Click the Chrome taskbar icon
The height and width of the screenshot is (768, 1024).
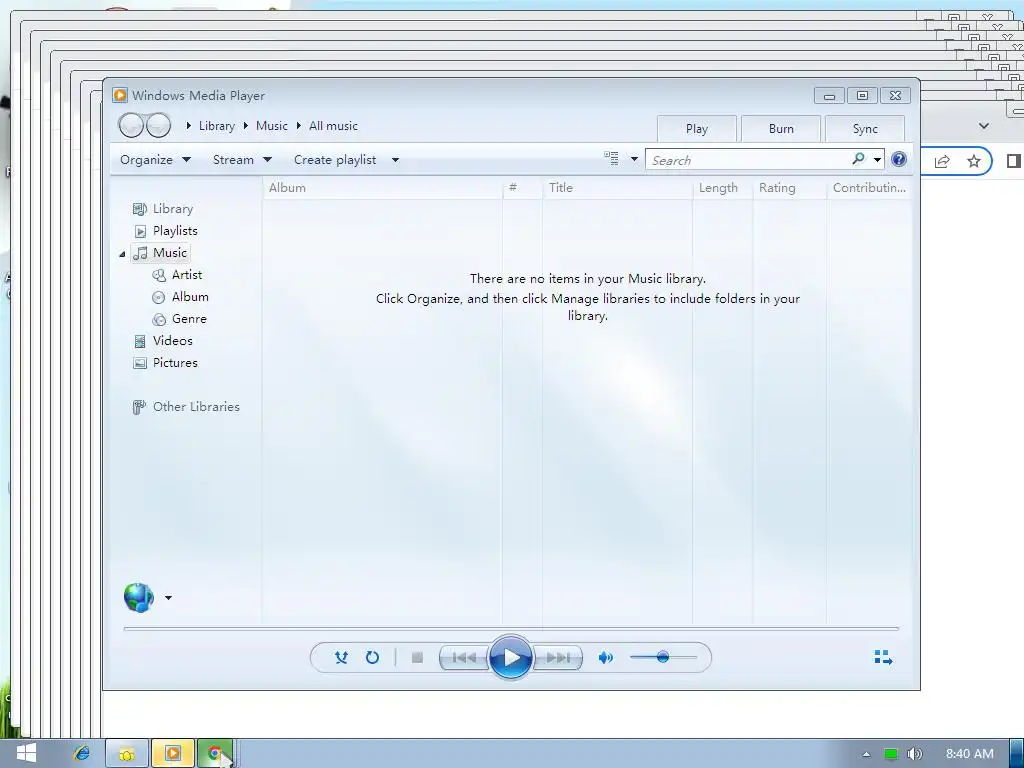point(215,754)
